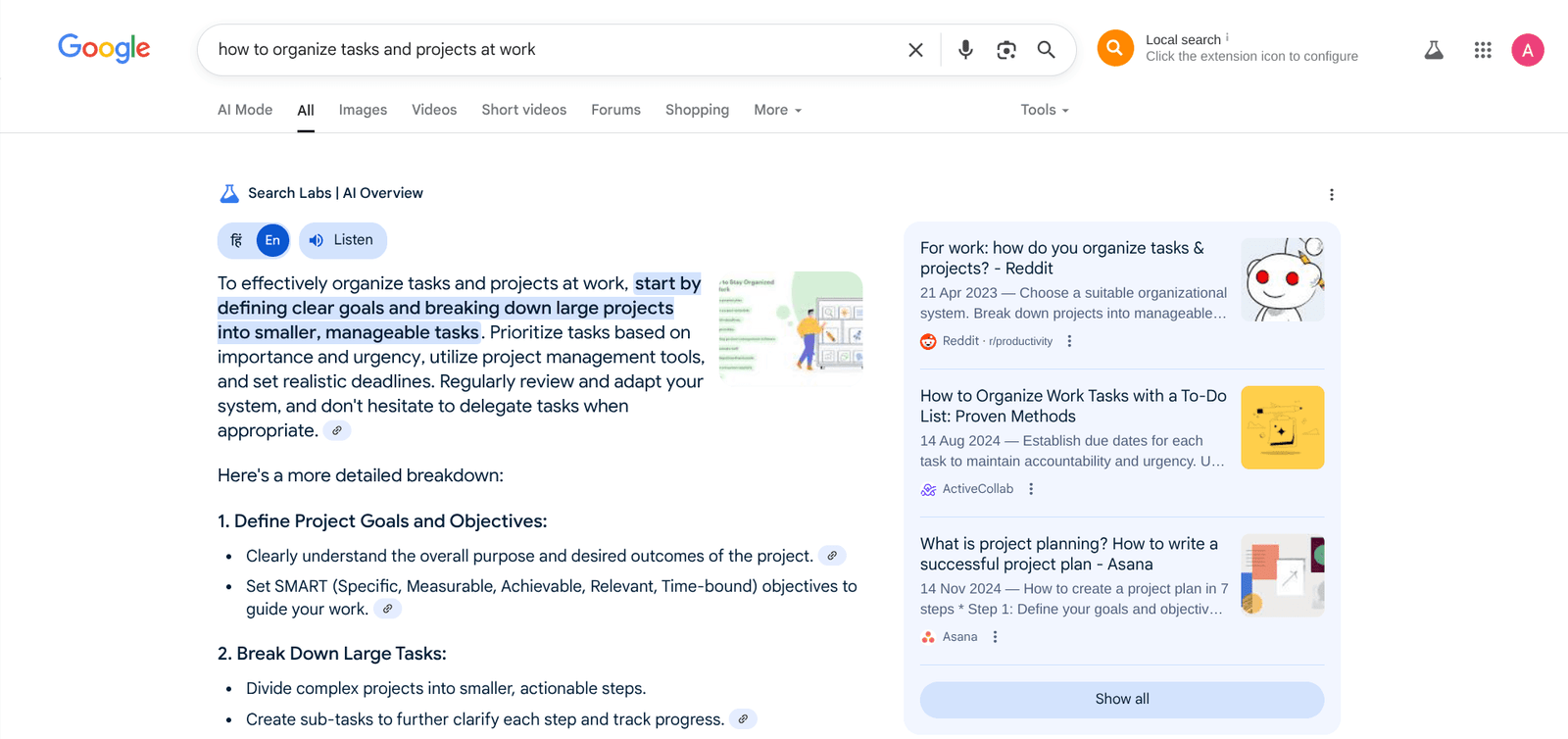Screen dimensions: 1568x739
Task: Click 'Here's a more detailed breakdown:' text
Action: point(361,475)
